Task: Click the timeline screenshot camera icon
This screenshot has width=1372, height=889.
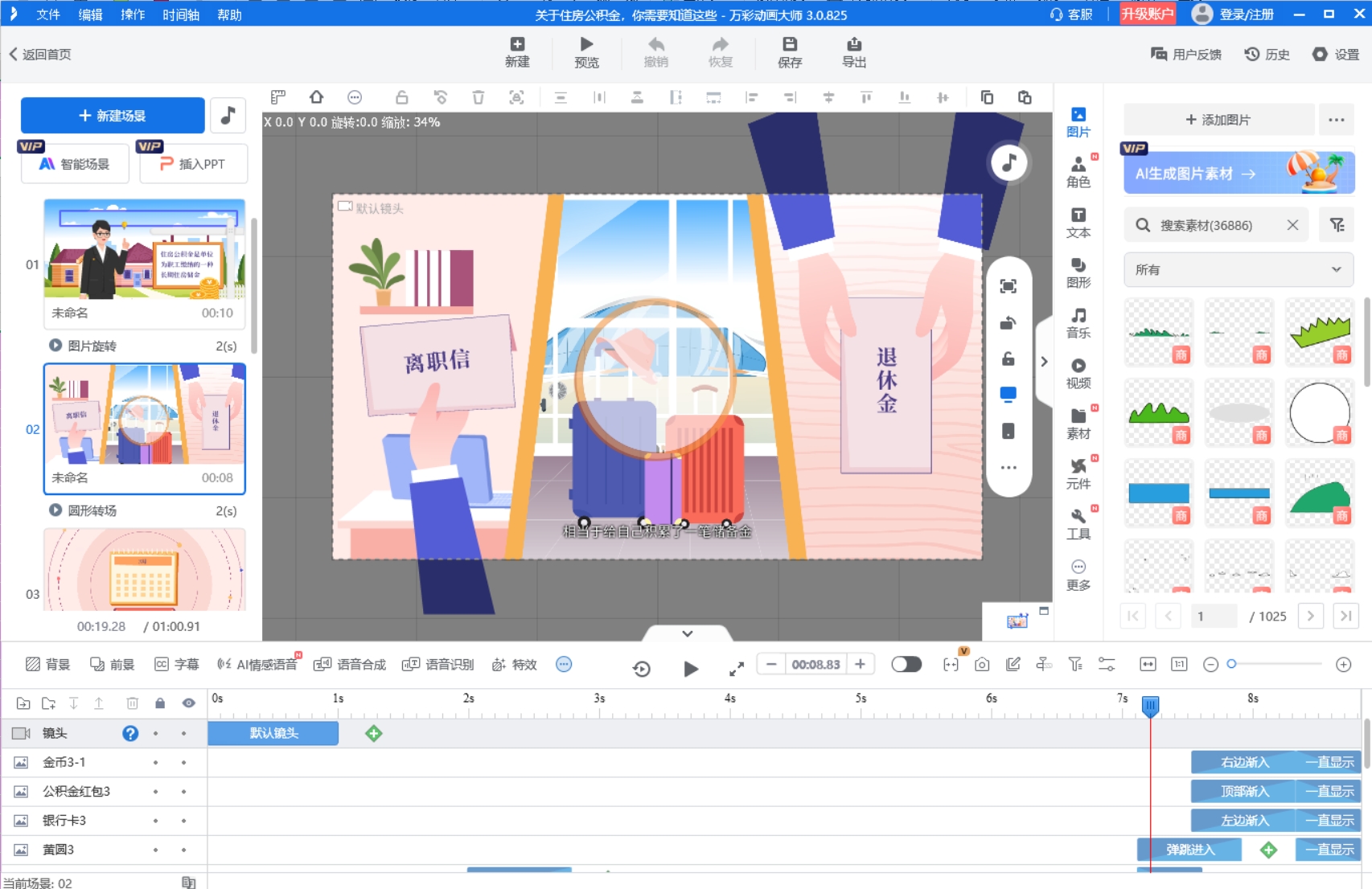Action: 982,665
